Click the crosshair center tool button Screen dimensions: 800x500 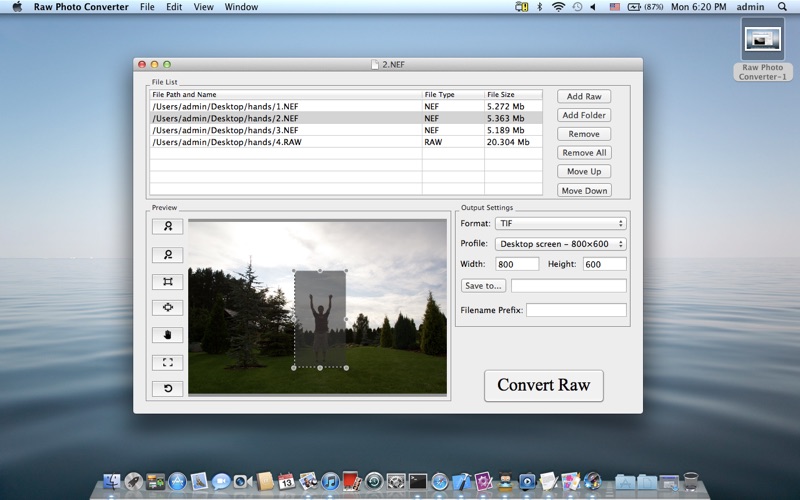click(167, 308)
